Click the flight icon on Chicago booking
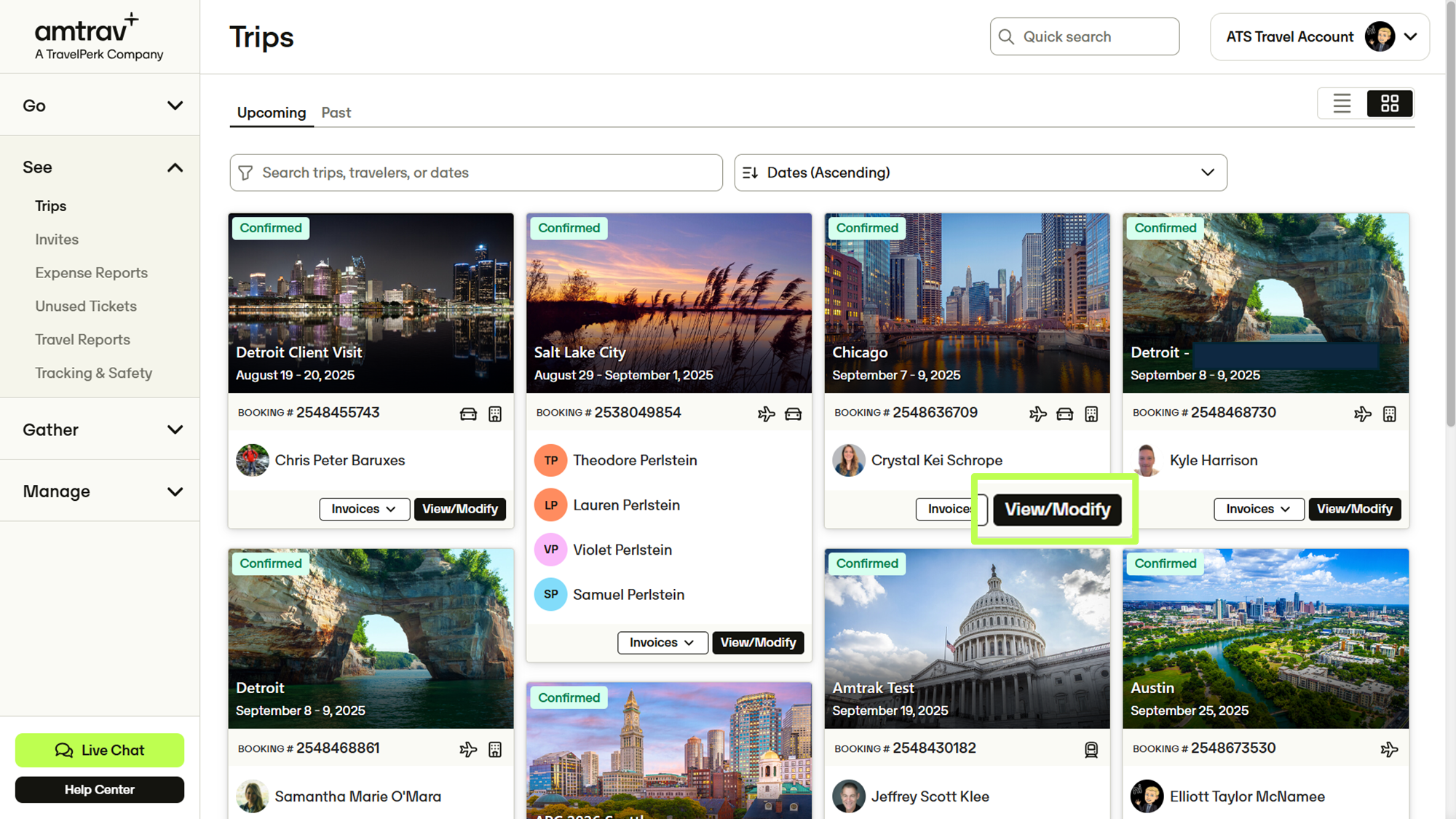The height and width of the screenshot is (819, 1456). pos(1037,414)
